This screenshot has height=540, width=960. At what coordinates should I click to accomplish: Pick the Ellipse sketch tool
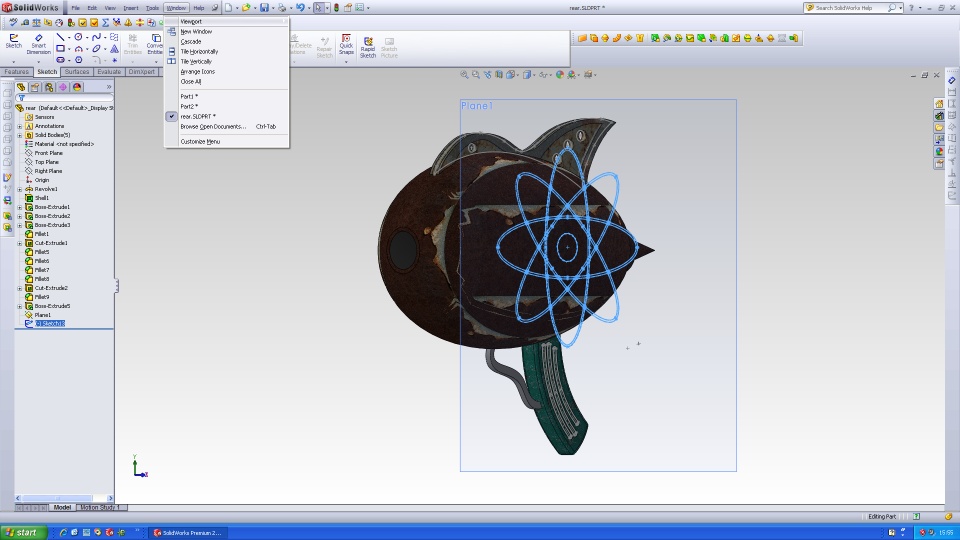(96, 48)
